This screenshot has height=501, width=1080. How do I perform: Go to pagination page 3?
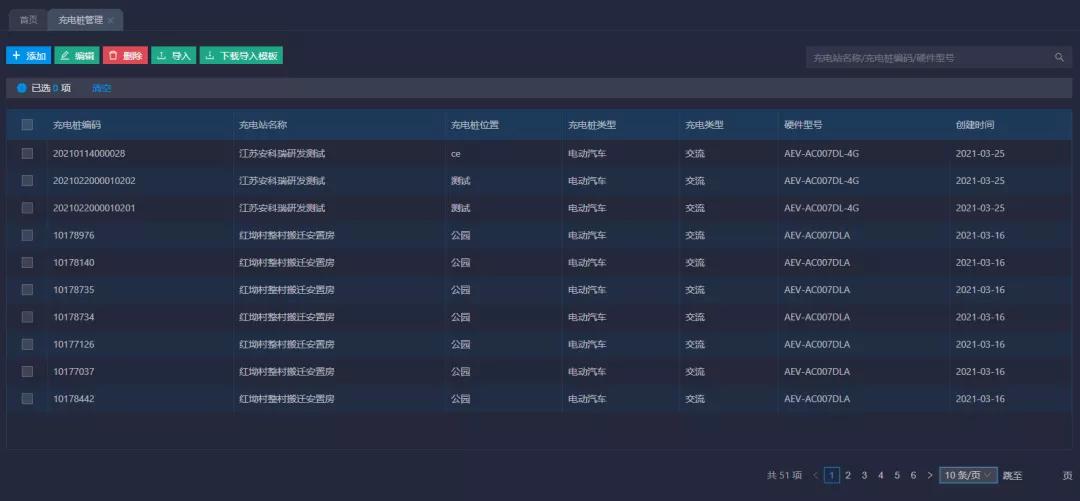(864, 475)
